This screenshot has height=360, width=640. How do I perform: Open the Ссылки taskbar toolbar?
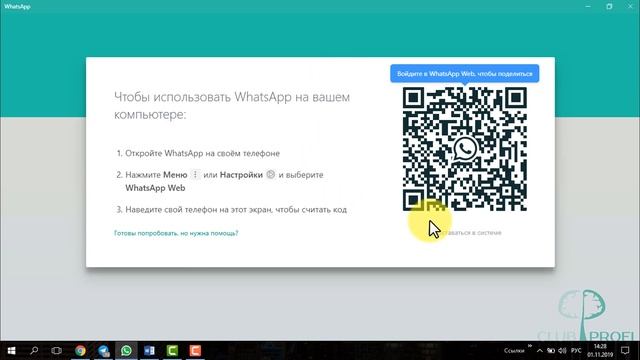click(514, 351)
